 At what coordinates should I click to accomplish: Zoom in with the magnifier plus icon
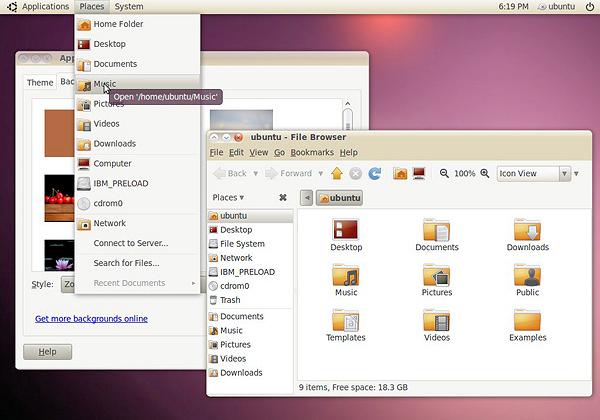point(485,173)
